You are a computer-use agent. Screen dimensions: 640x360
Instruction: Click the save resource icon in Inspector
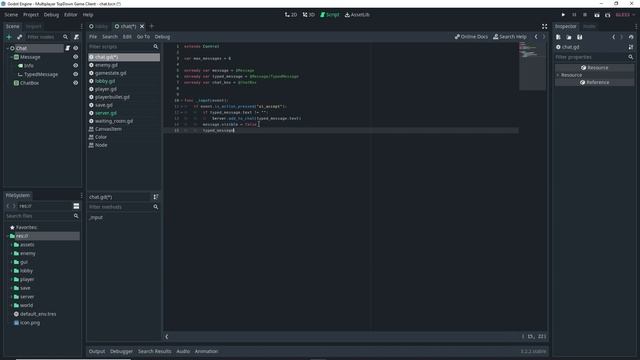tap(580, 37)
